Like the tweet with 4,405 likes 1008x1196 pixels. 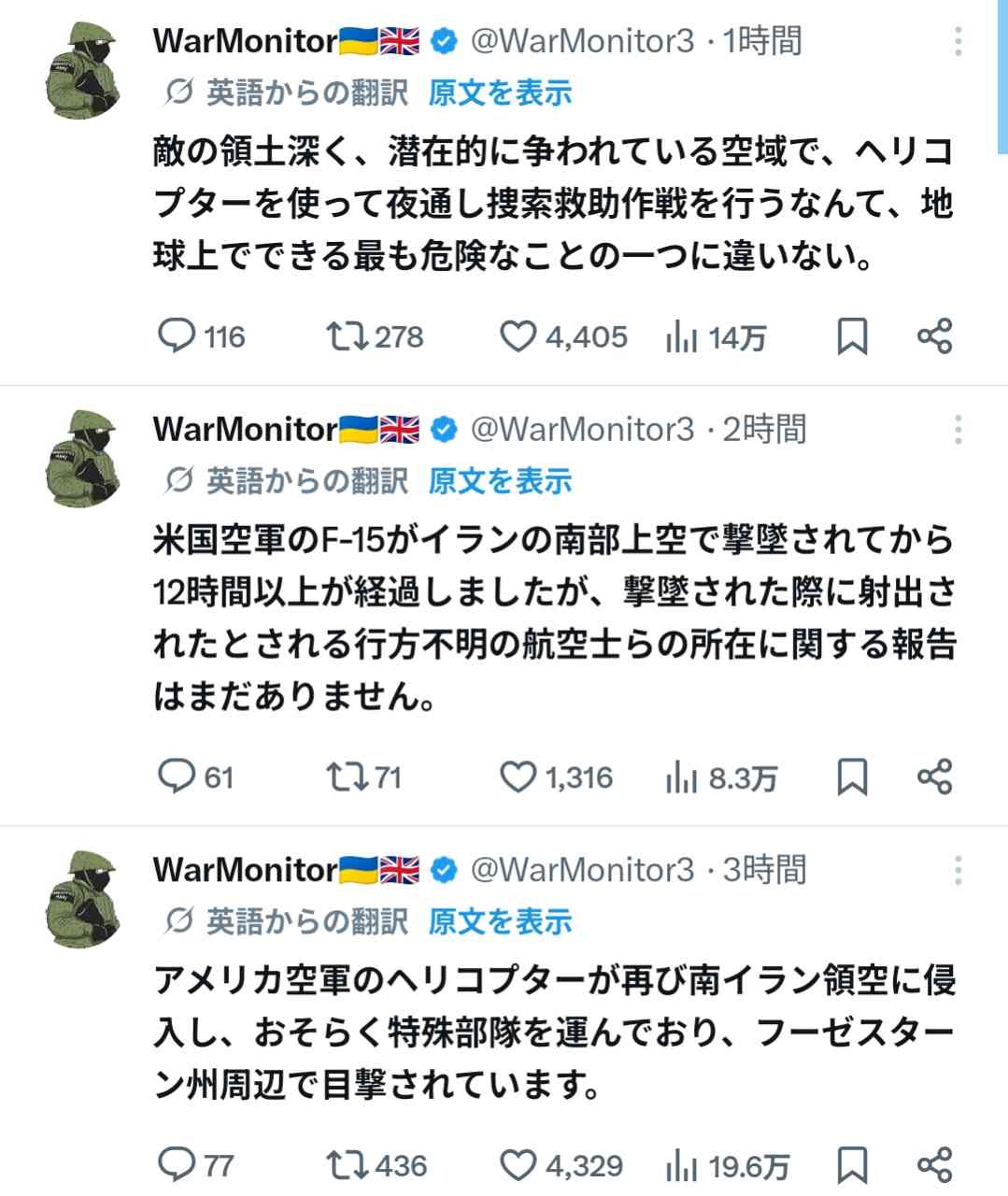click(518, 336)
